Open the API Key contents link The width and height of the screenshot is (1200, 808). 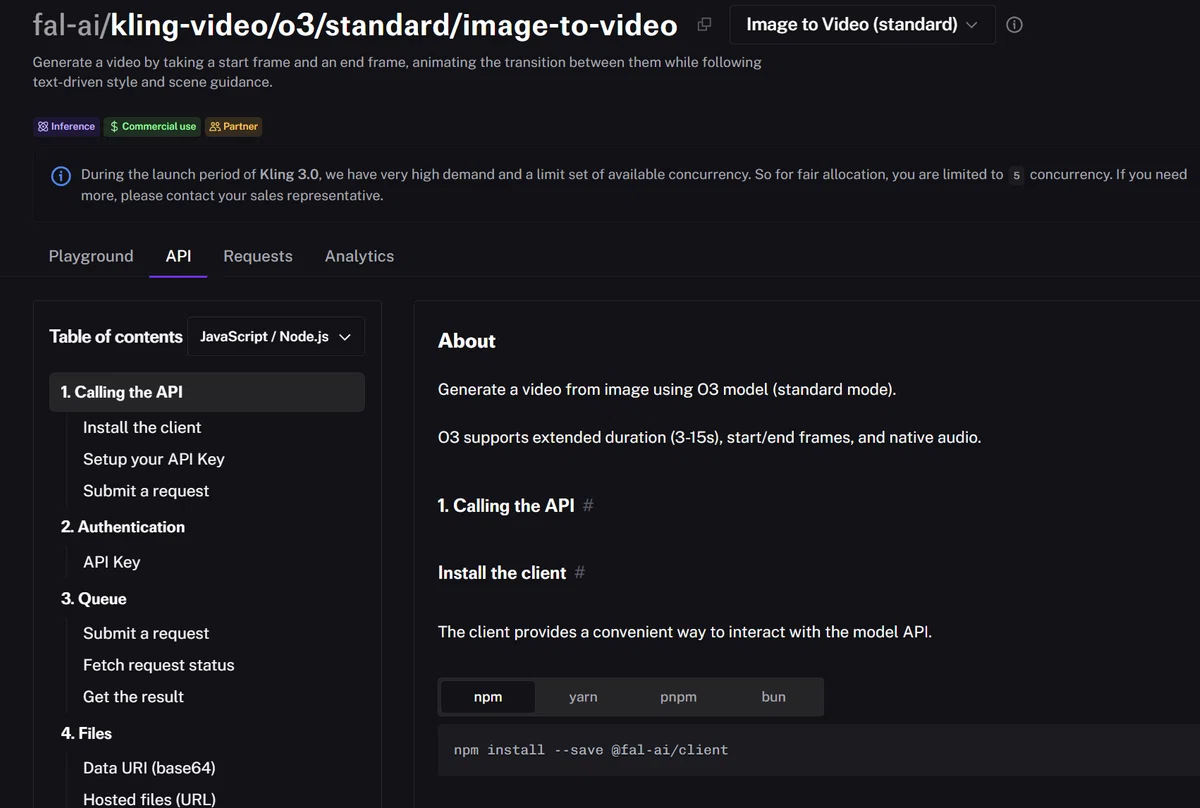pos(112,562)
